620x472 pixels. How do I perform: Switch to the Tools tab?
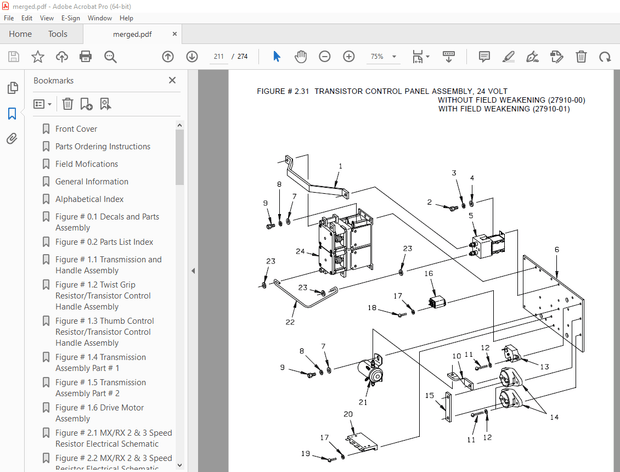(x=58, y=34)
